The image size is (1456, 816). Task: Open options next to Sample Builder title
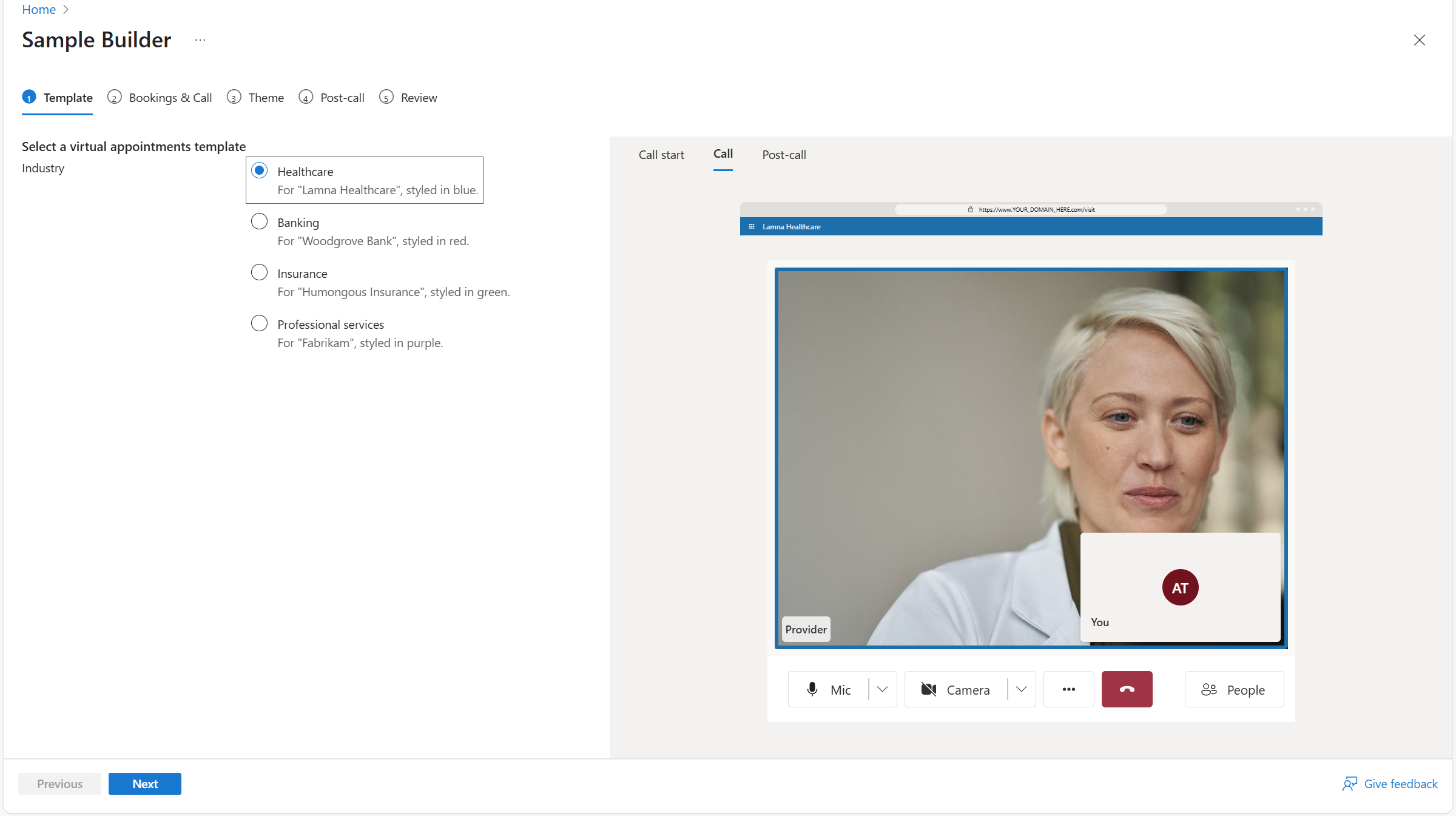(x=200, y=40)
